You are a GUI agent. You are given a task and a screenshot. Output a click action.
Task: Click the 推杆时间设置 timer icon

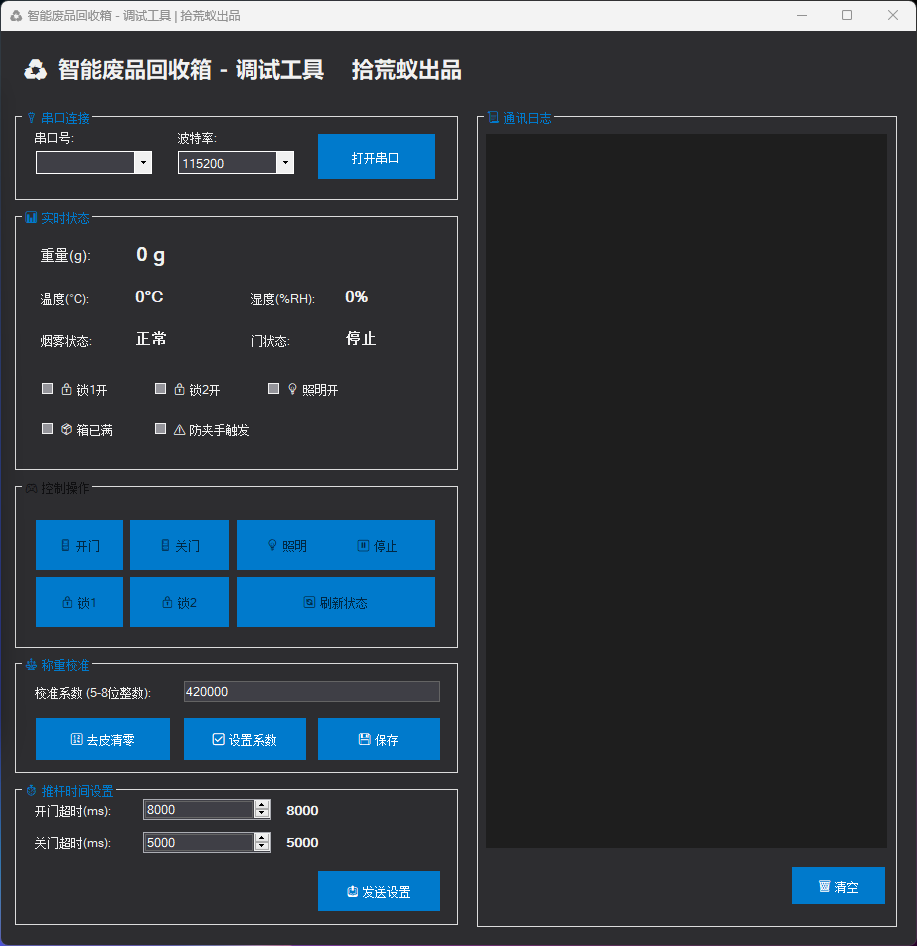coord(31,790)
